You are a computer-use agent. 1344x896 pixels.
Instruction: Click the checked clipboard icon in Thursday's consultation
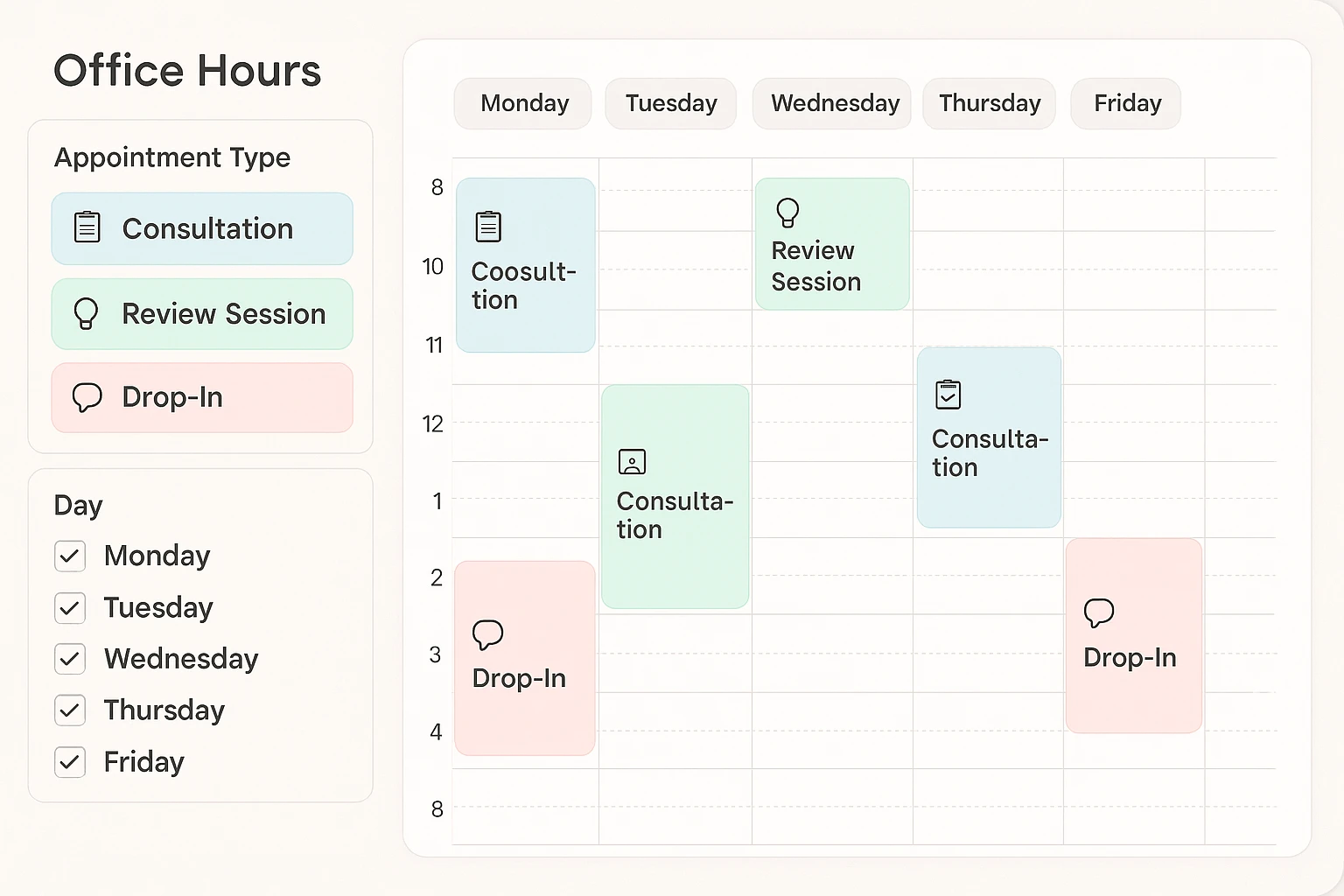point(948,395)
